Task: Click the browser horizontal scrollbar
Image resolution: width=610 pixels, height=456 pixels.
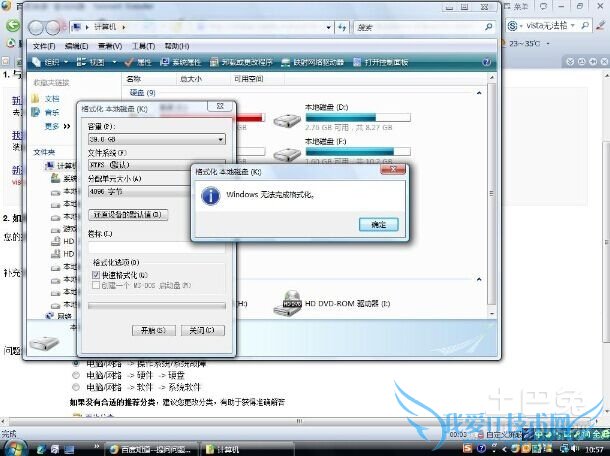Action: point(300,421)
